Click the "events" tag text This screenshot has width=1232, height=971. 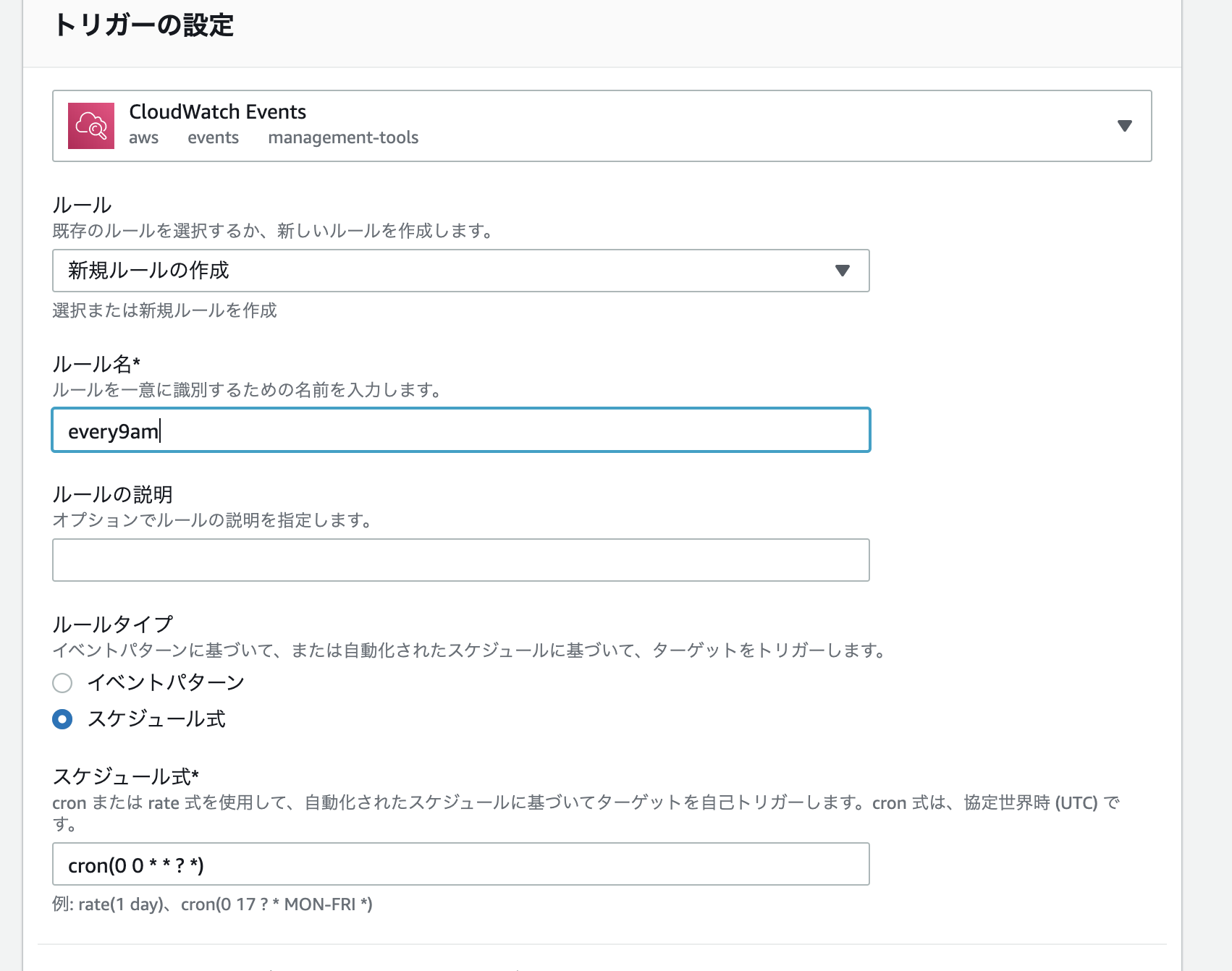pyautogui.click(x=213, y=137)
